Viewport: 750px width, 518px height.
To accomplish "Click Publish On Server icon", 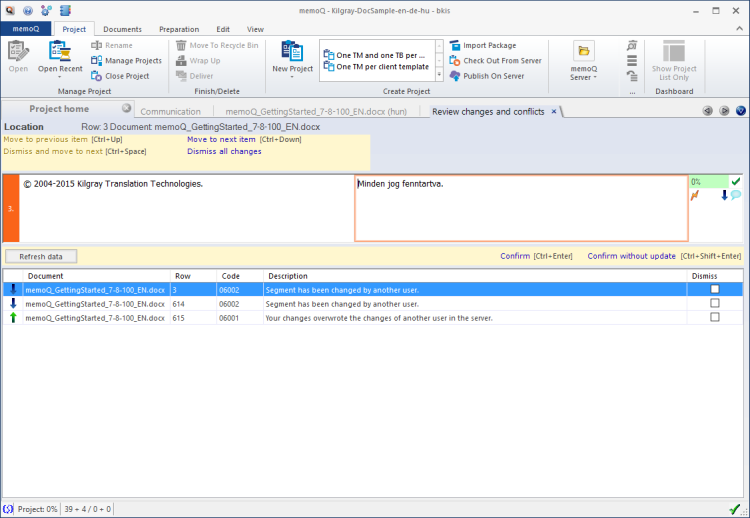I will pyautogui.click(x=455, y=75).
